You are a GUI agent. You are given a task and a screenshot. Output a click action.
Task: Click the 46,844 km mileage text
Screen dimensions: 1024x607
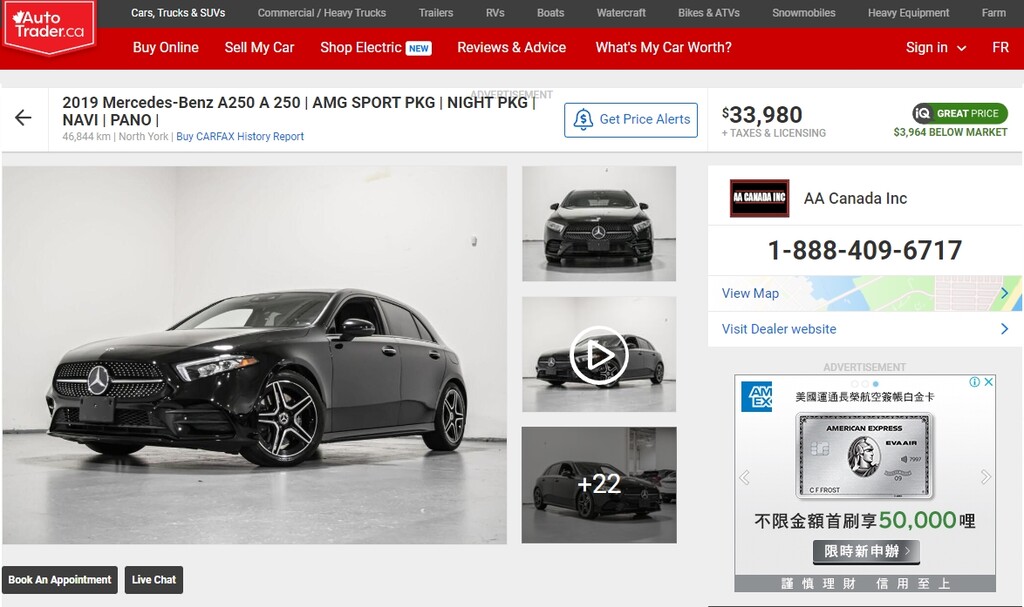pyautogui.click(x=86, y=137)
